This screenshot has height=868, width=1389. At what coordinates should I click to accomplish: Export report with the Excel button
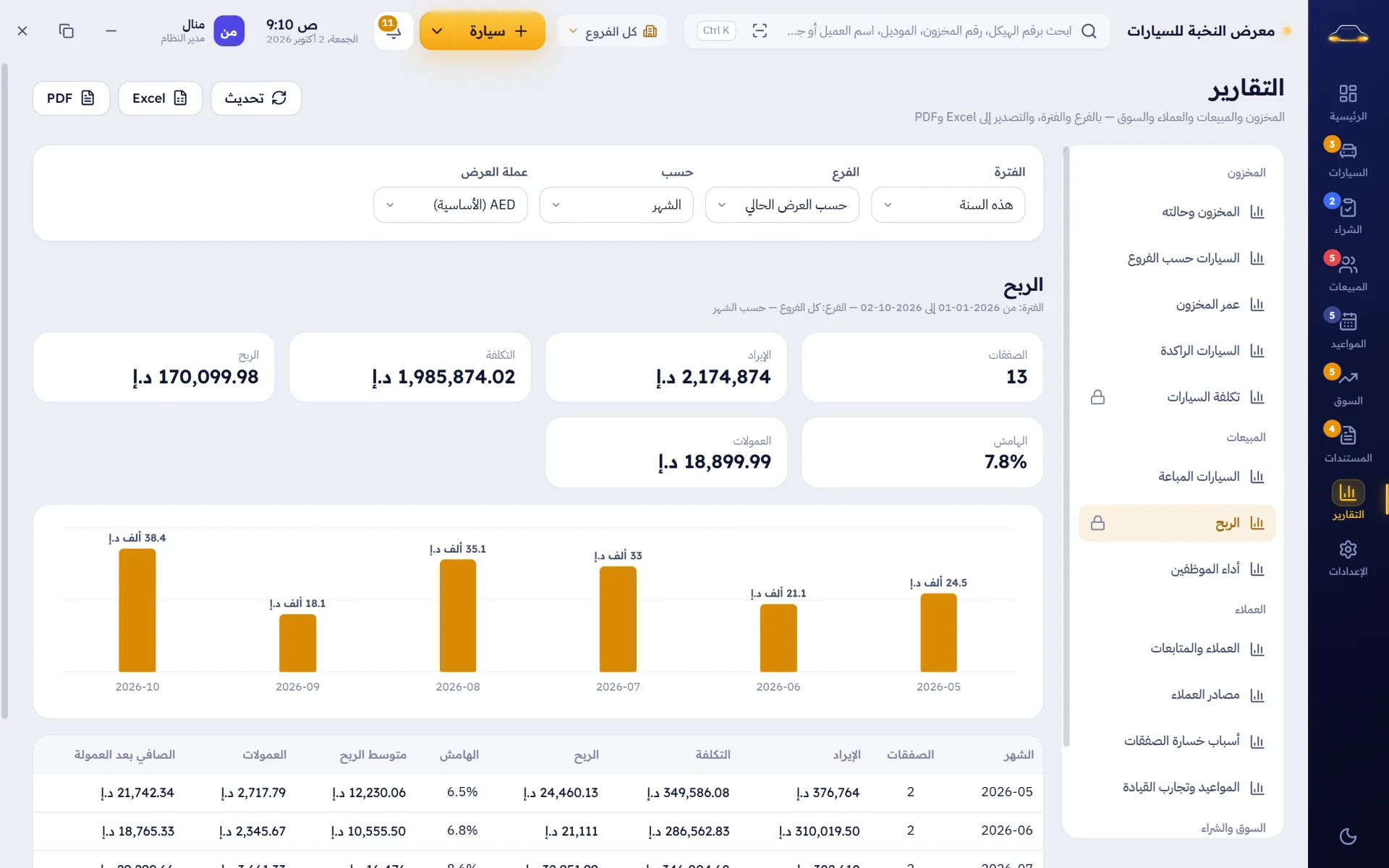tap(160, 98)
